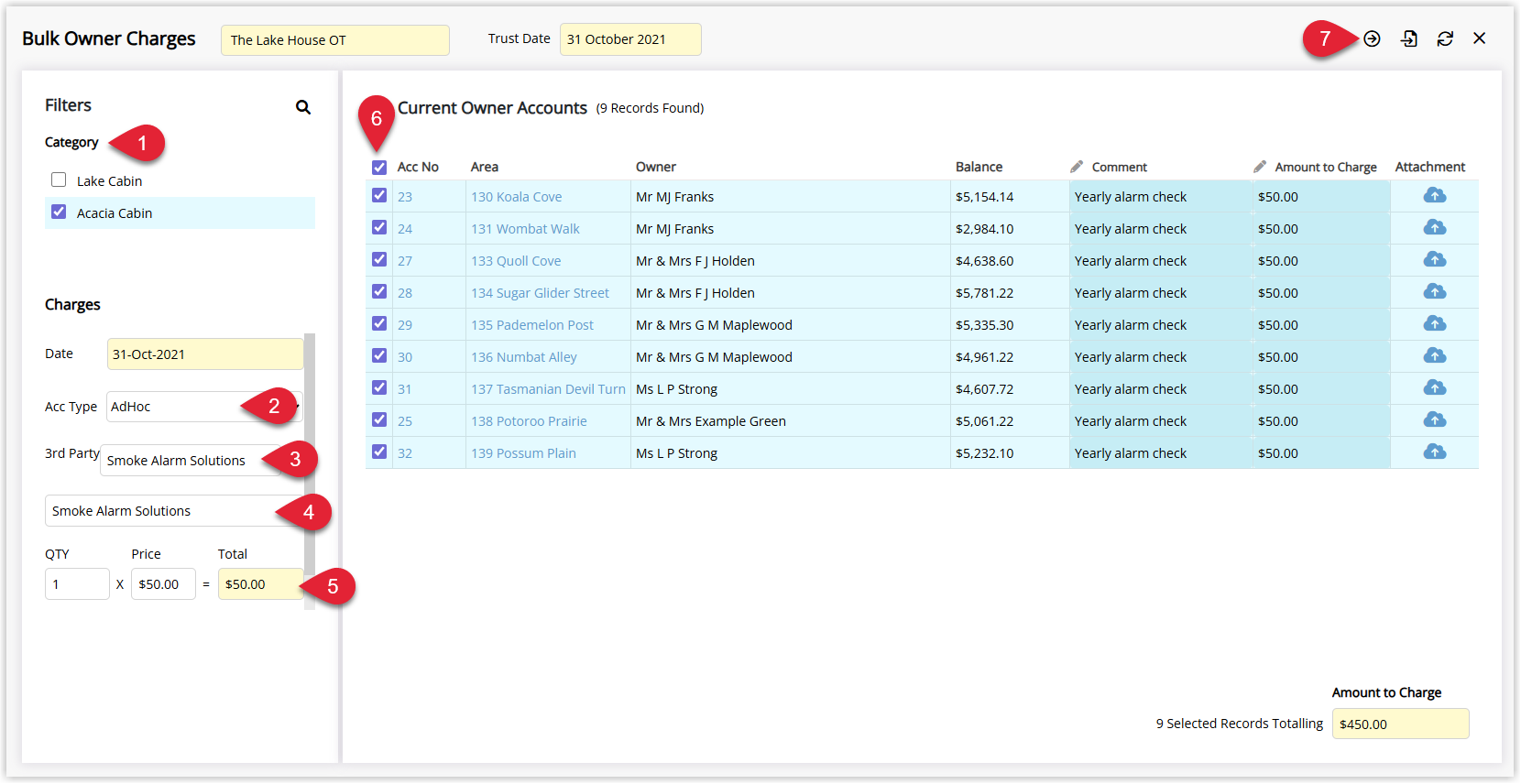Click the Area column header
The height and width of the screenshot is (784, 1521).
coord(485,167)
